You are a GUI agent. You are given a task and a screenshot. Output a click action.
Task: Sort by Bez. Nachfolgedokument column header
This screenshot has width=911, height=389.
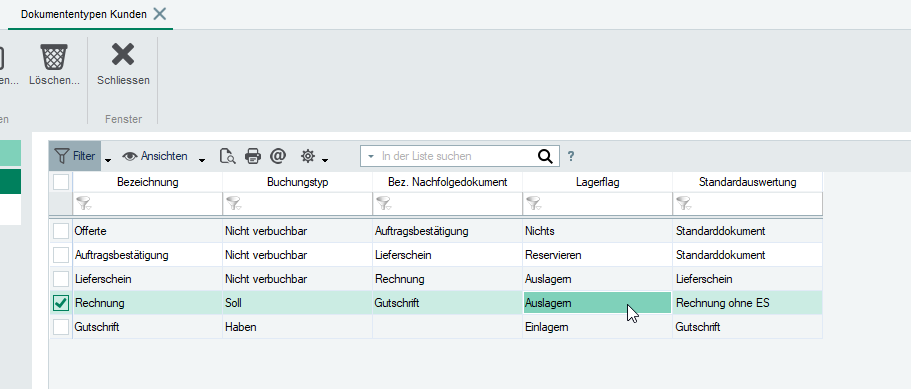447,182
